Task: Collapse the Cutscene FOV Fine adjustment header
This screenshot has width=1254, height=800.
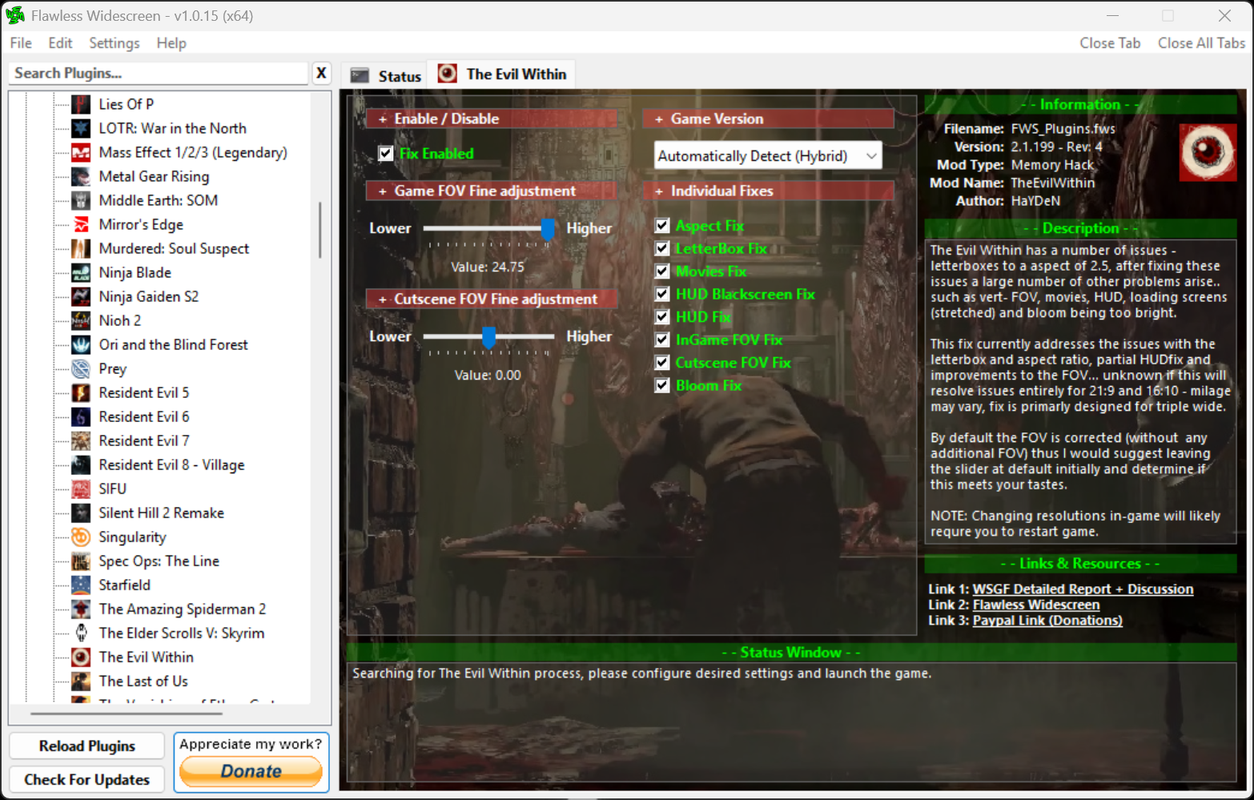Action: click(491, 298)
